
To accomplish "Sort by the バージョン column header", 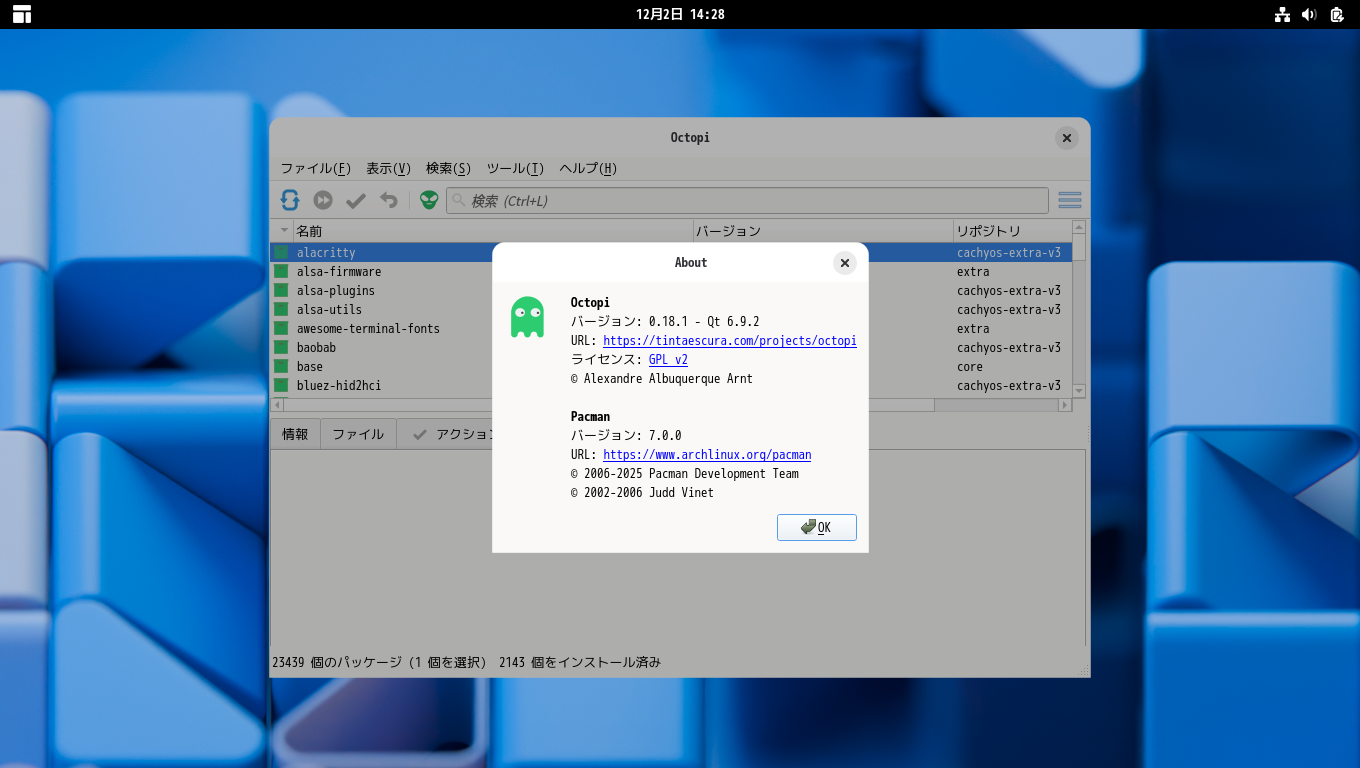I will click(823, 231).
